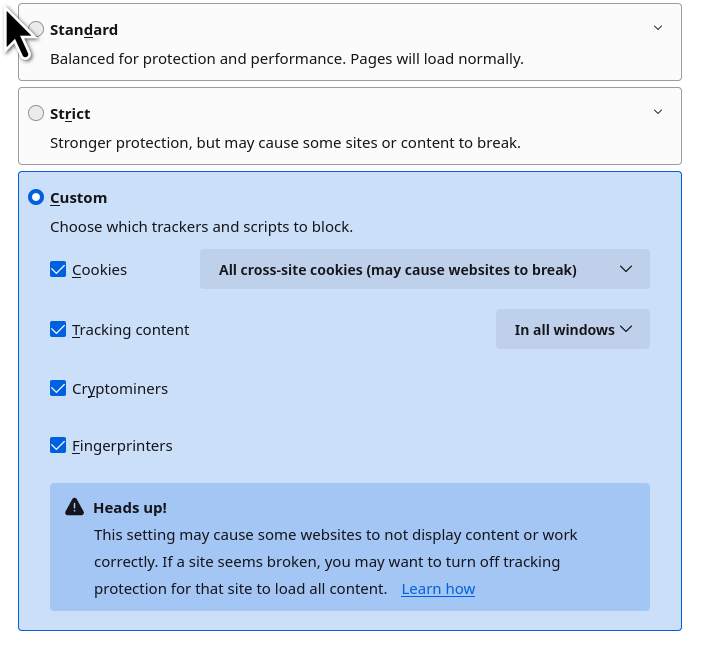Screen dimensions: 726x651
Task: Untick the Fingerprinters checkbox
Action: tap(58, 446)
